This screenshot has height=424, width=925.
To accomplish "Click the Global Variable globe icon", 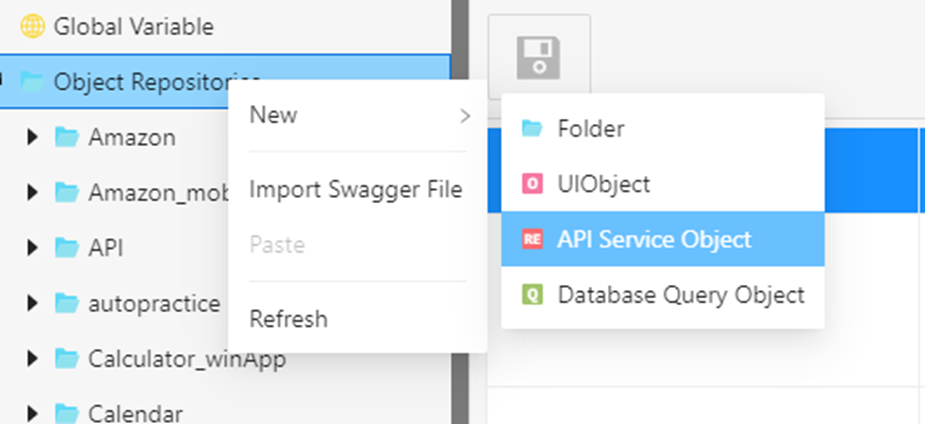I will (33, 27).
